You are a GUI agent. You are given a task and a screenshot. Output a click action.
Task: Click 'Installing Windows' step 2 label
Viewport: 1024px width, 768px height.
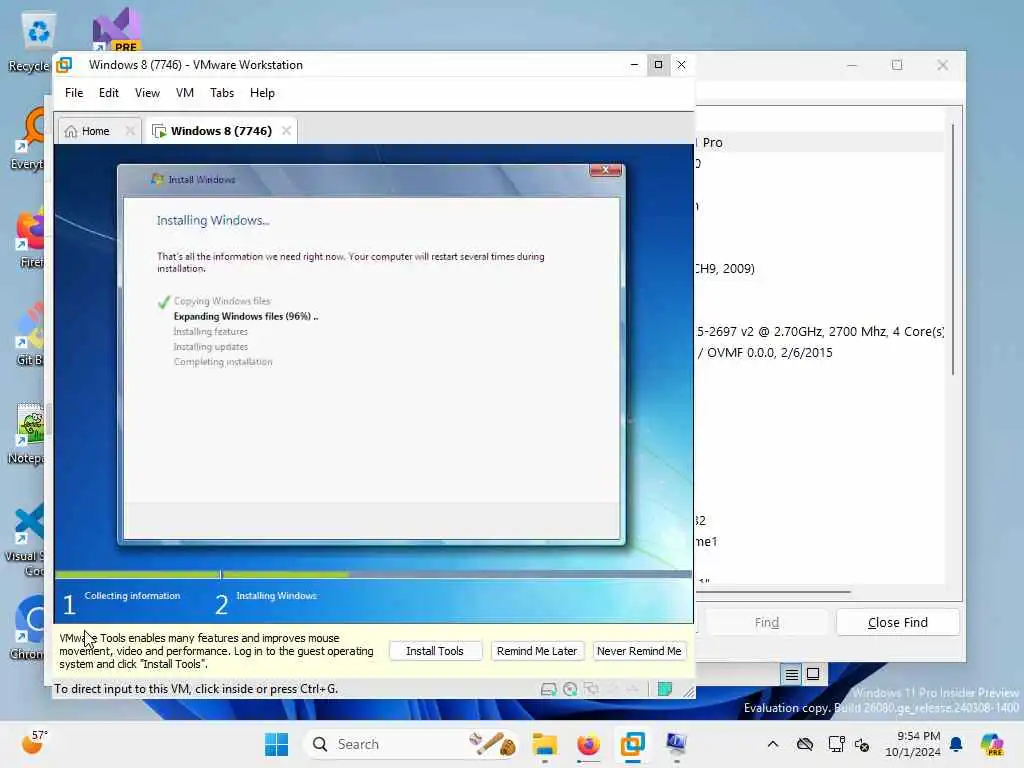tap(276, 596)
